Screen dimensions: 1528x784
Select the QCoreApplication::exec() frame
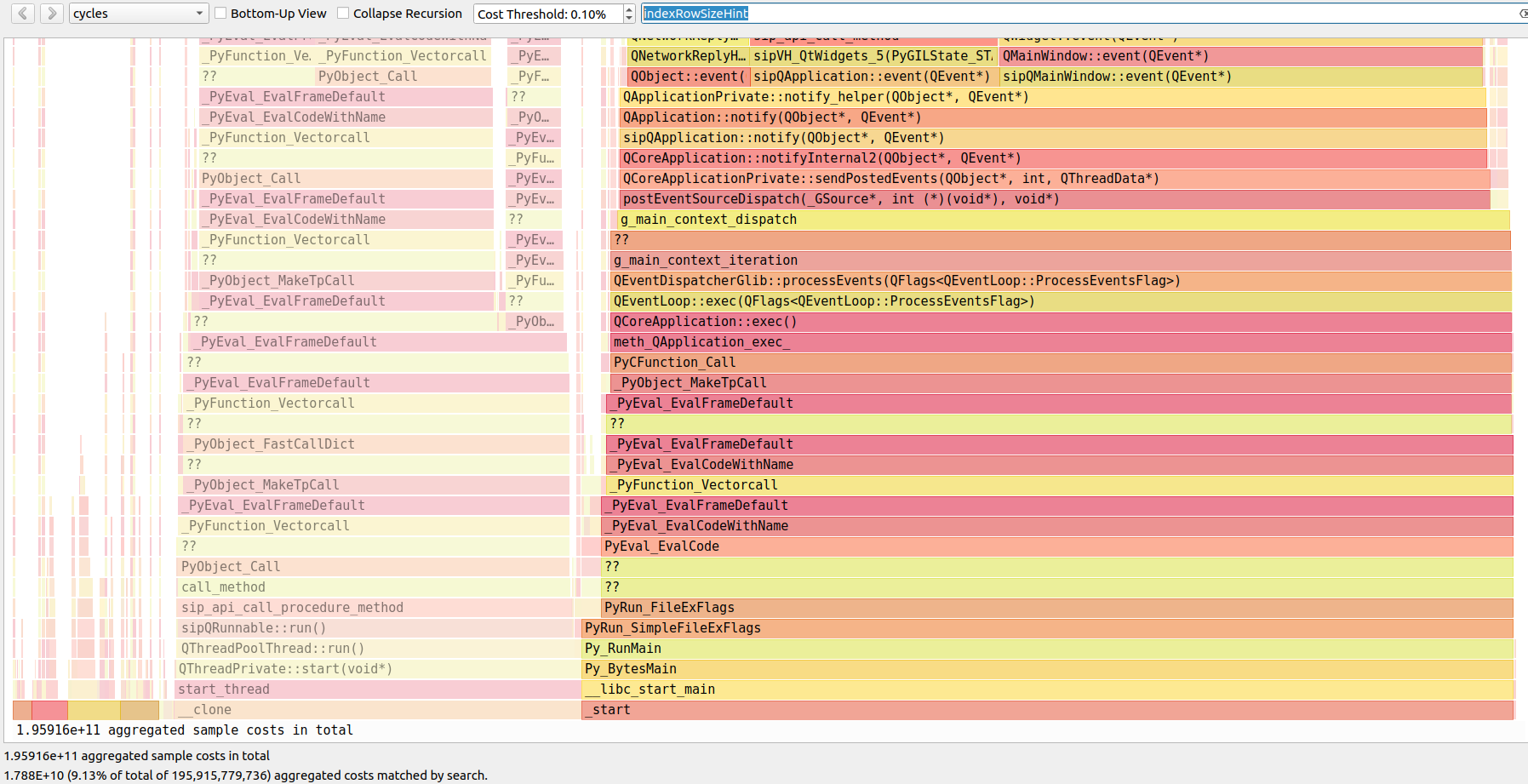point(1061,322)
